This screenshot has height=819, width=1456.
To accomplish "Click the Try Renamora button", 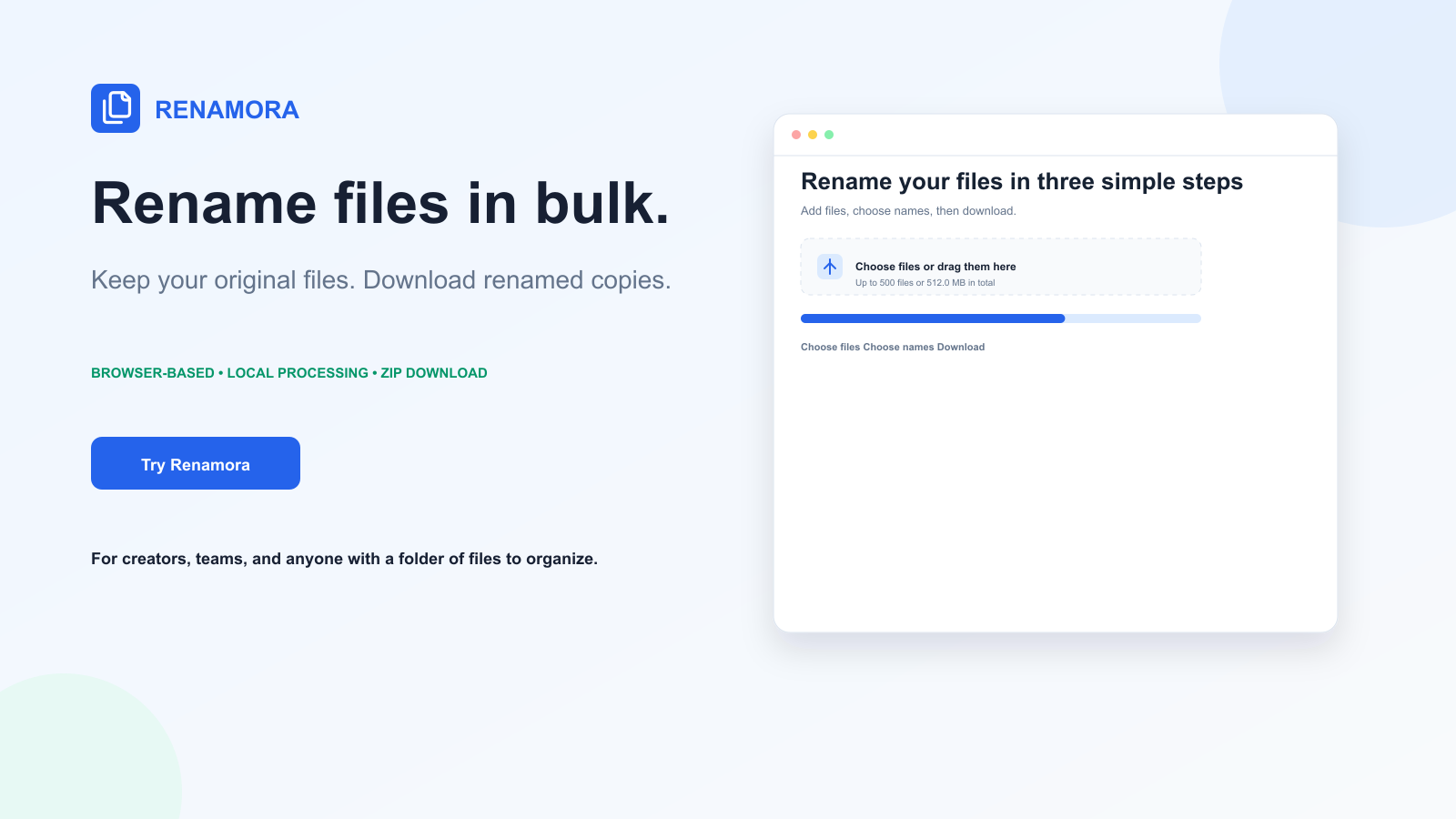I will click(x=196, y=463).
